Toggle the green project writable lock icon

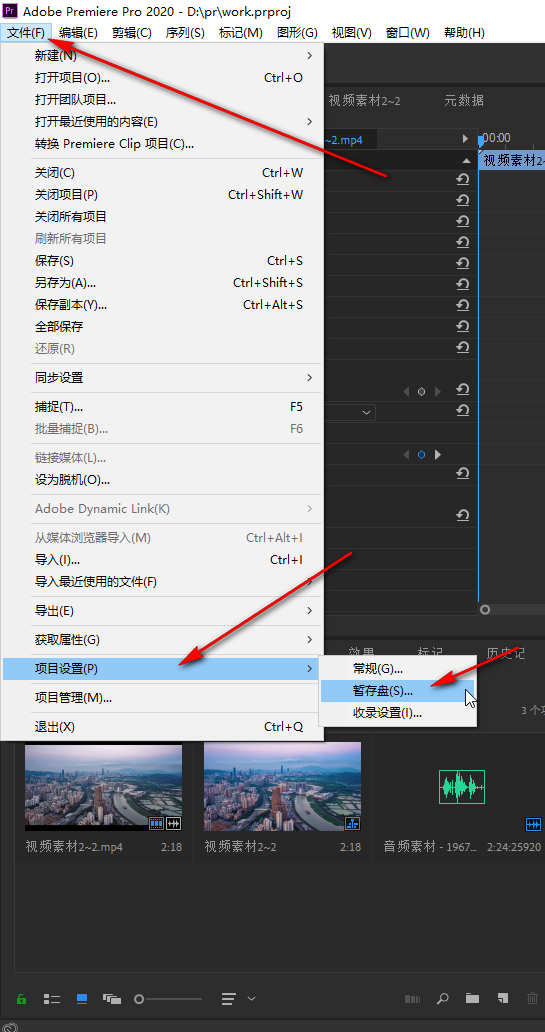(21, 998)
